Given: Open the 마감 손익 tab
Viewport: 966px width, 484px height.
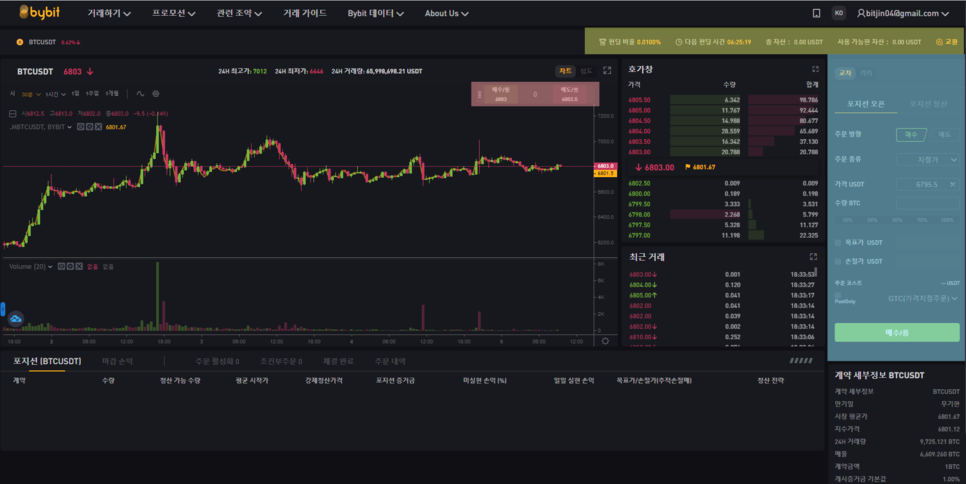Looking at the screenshot, I should tap(117, 361).
